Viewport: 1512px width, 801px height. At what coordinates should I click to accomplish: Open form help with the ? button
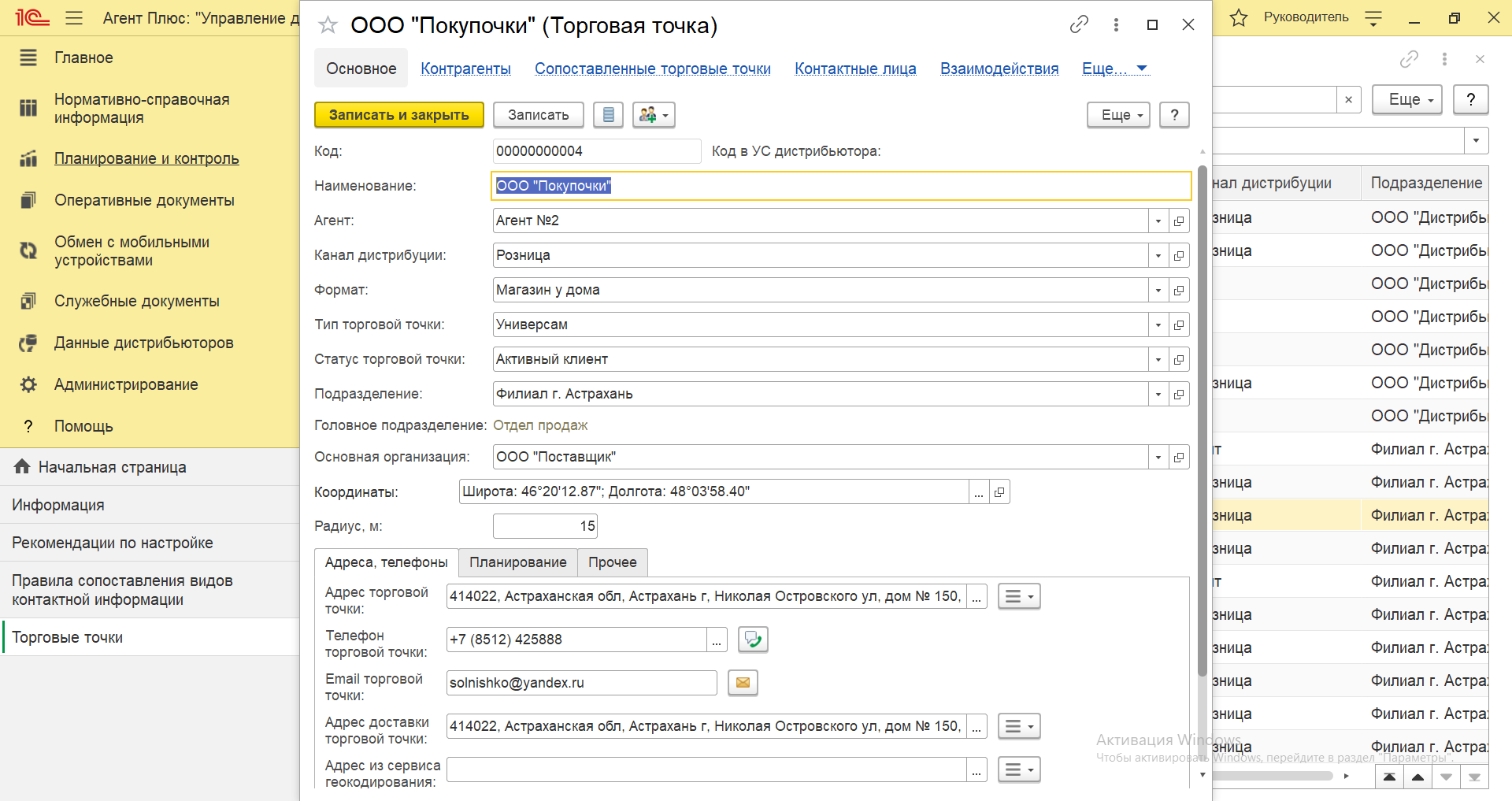[1174, 115]
